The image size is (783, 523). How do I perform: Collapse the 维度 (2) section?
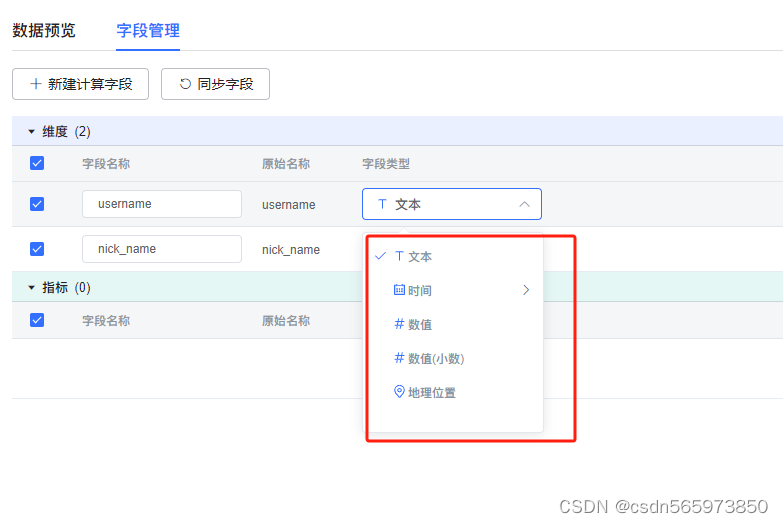31,132
